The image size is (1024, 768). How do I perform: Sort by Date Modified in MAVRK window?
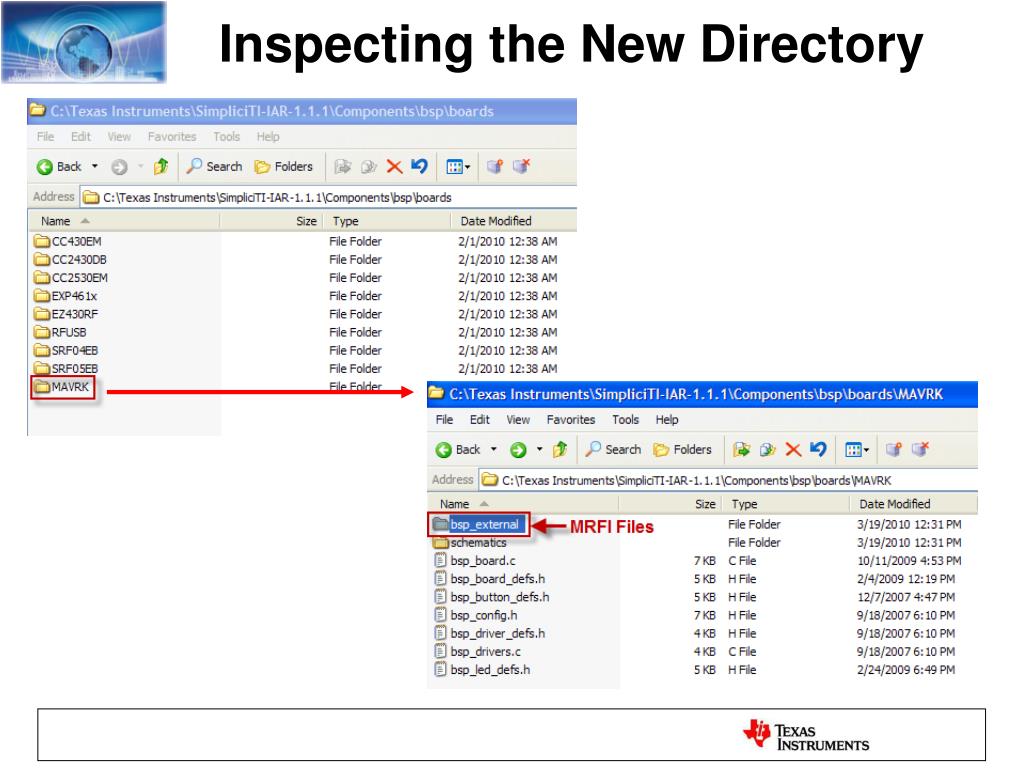914,504
